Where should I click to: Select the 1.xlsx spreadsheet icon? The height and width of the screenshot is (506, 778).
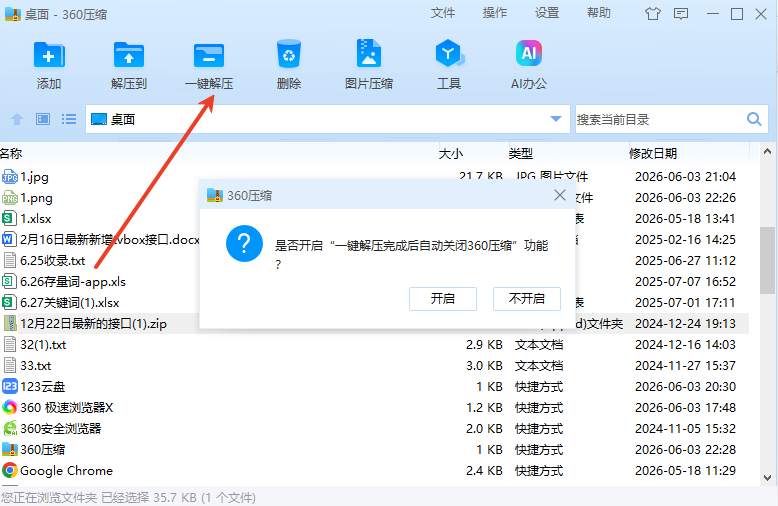9,219
